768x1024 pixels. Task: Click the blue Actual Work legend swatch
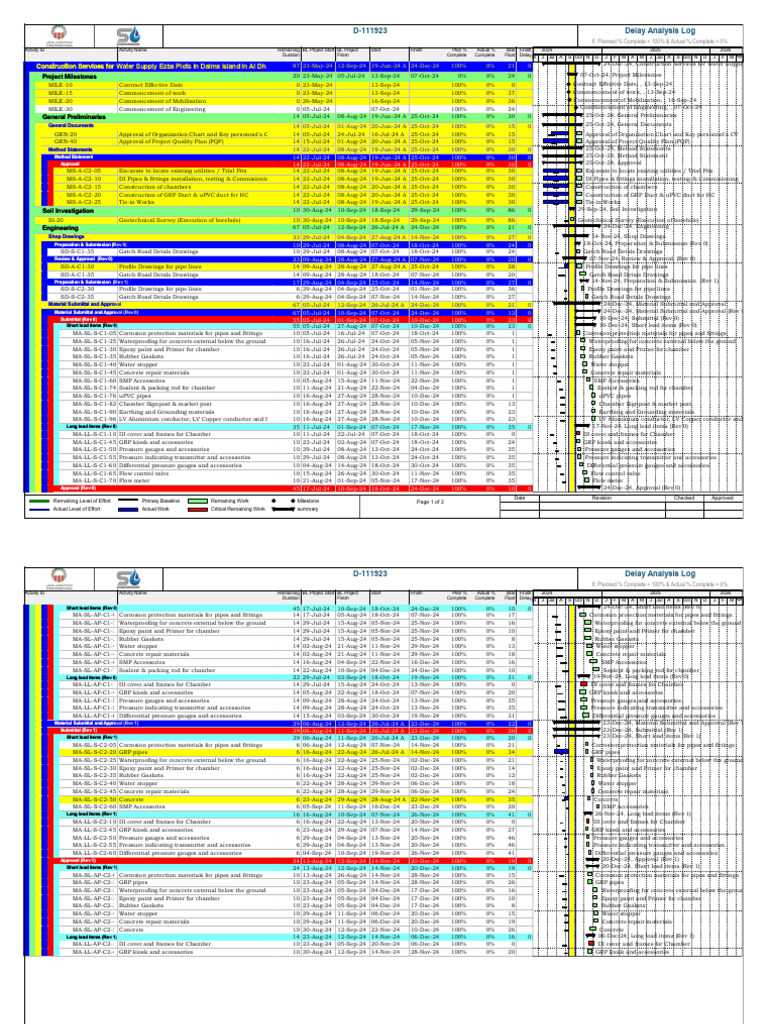(x=128, y=509)
